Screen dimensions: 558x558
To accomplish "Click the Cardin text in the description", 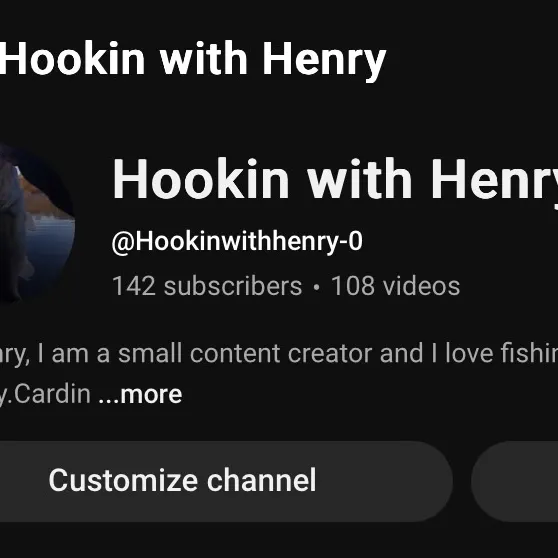I will (x=52, y=394).
